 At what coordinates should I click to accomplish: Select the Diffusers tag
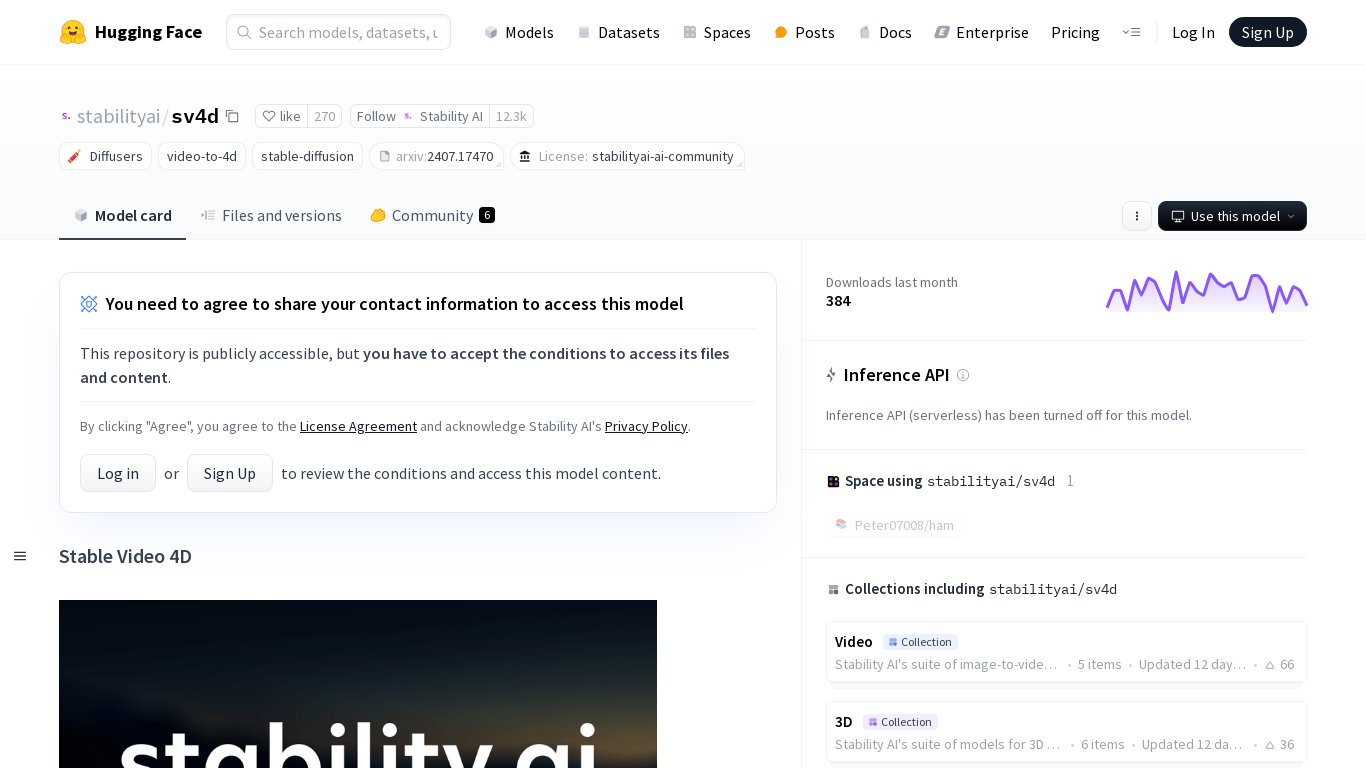tap(106, 156)
